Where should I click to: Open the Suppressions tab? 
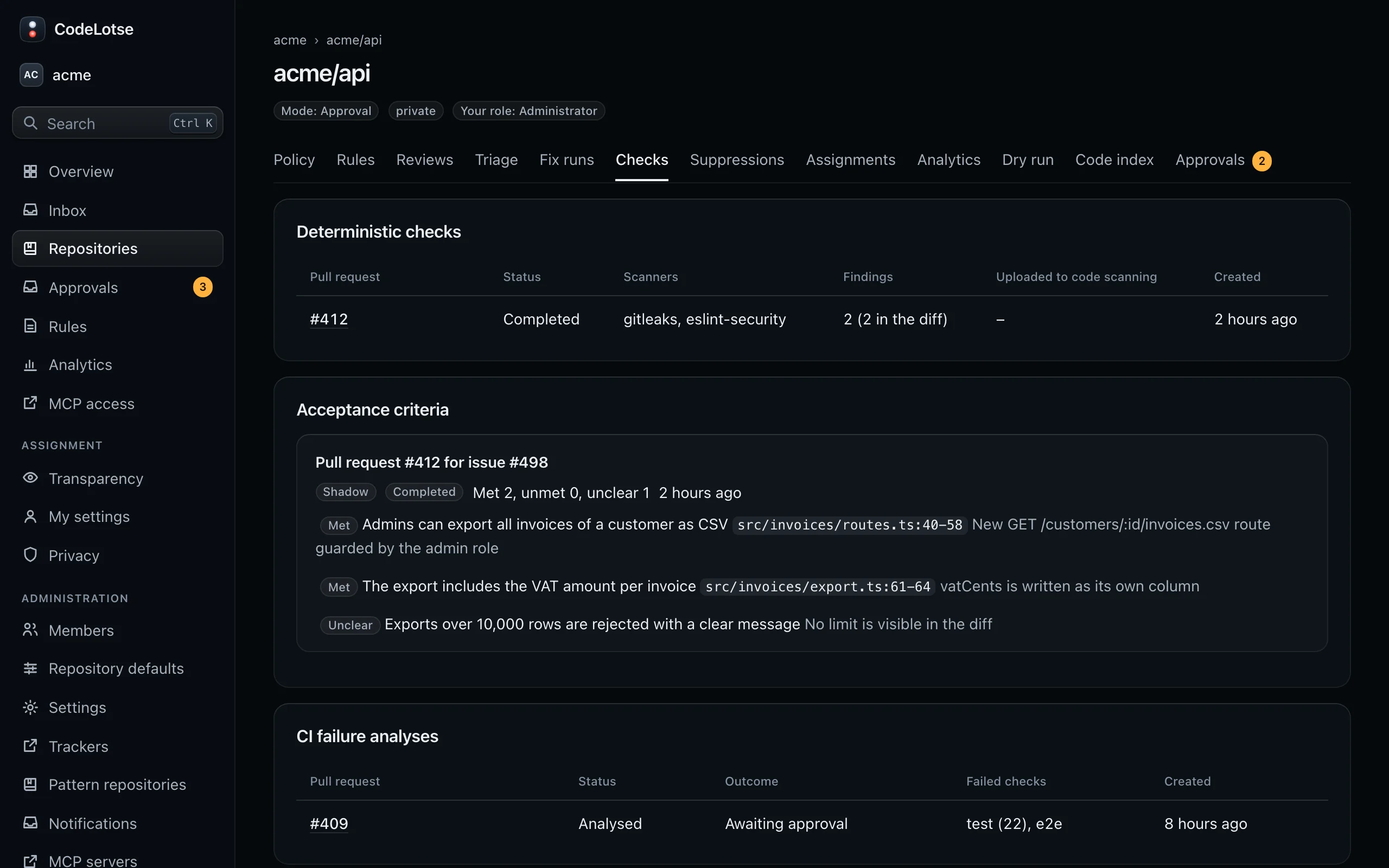coord(737,160)
